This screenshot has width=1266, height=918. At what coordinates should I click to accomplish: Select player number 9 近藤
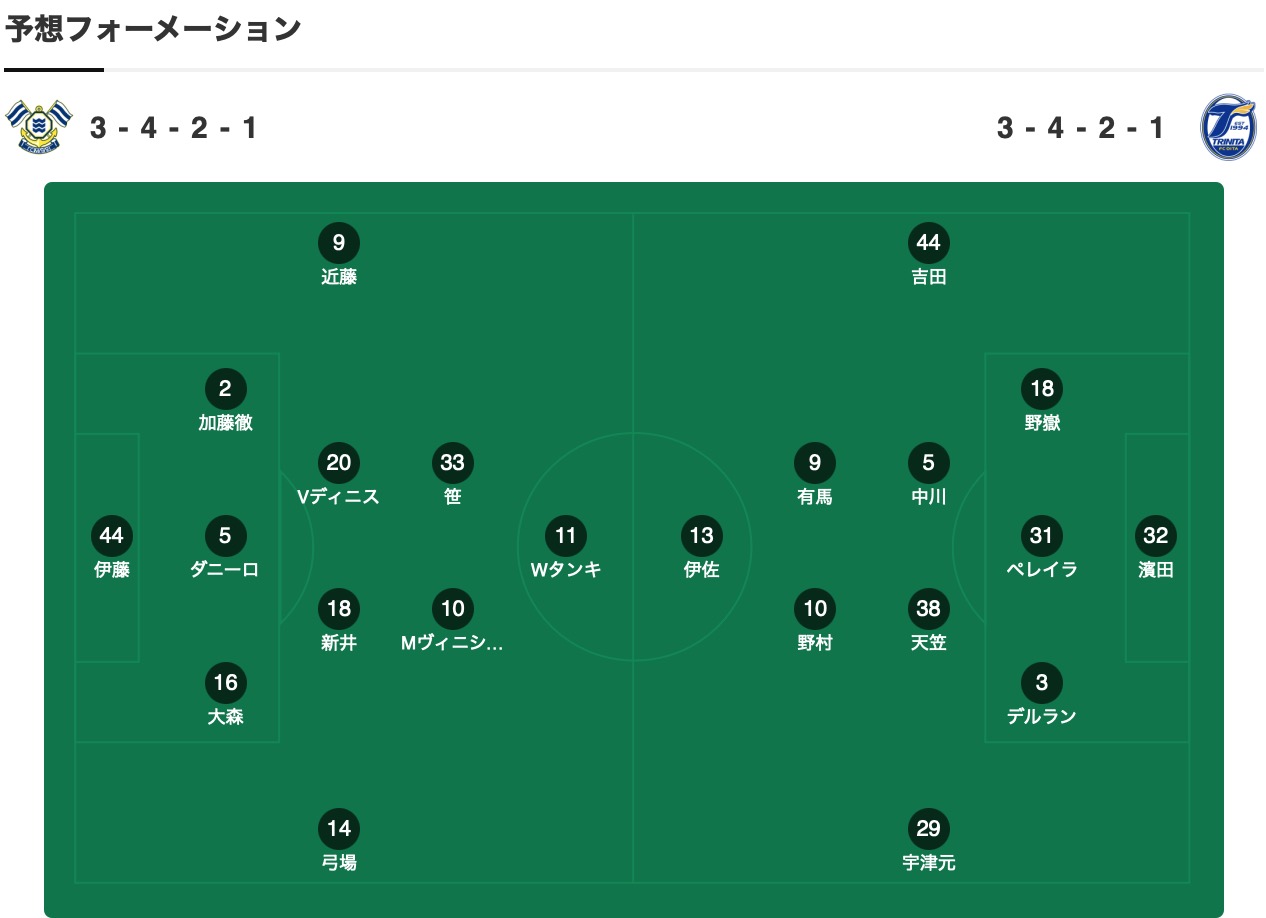click(x=339, y=256)
